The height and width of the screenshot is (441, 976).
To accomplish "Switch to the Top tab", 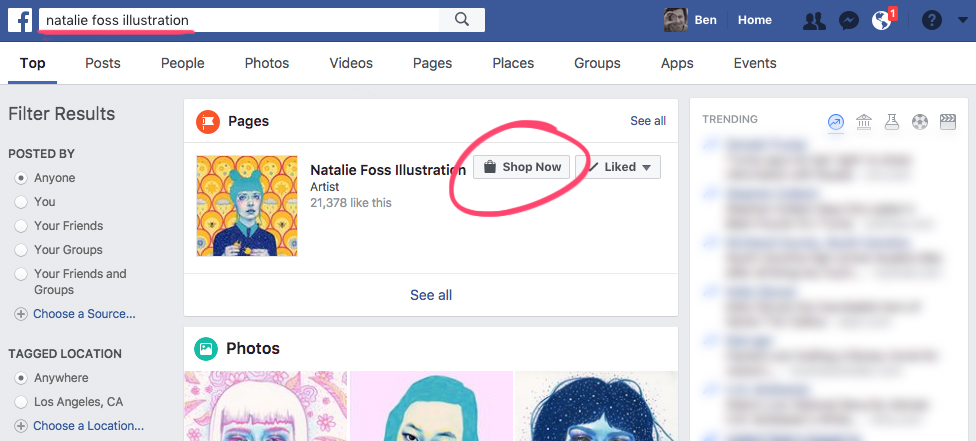I will tap(32, 64).
